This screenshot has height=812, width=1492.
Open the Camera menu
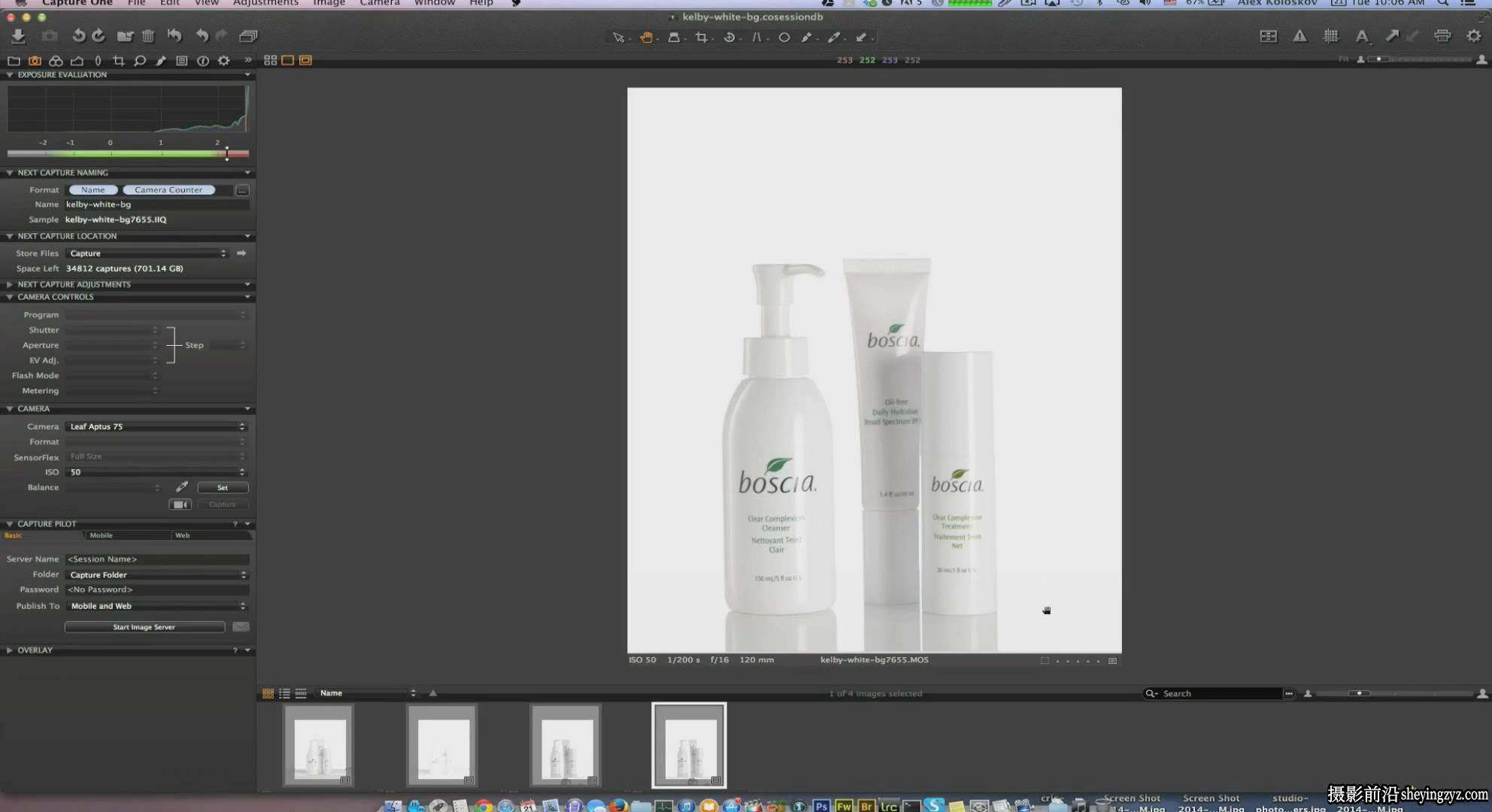point(380,4)
